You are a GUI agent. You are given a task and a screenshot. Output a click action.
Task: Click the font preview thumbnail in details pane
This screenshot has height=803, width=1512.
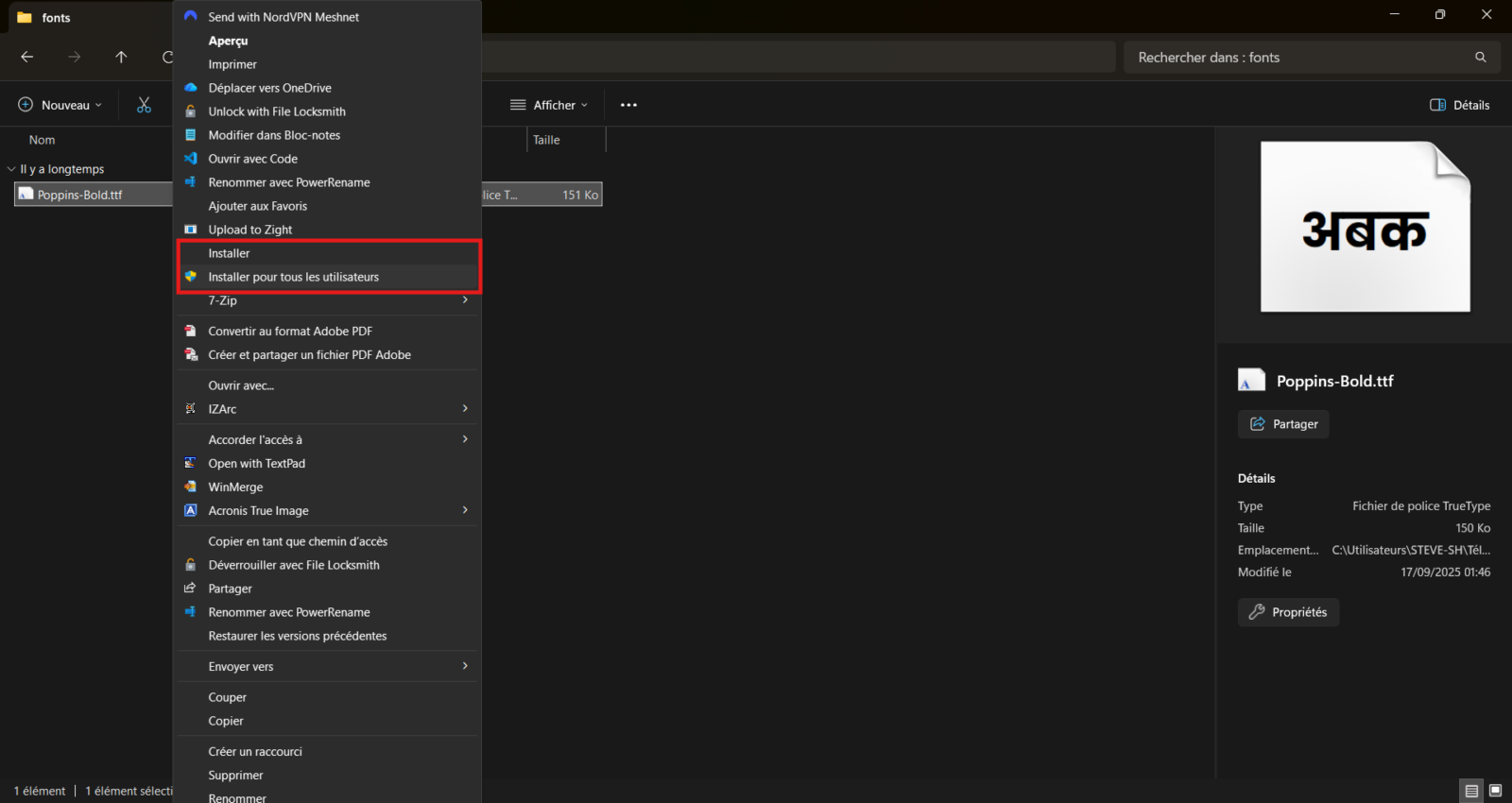[x=1366, y=227]
